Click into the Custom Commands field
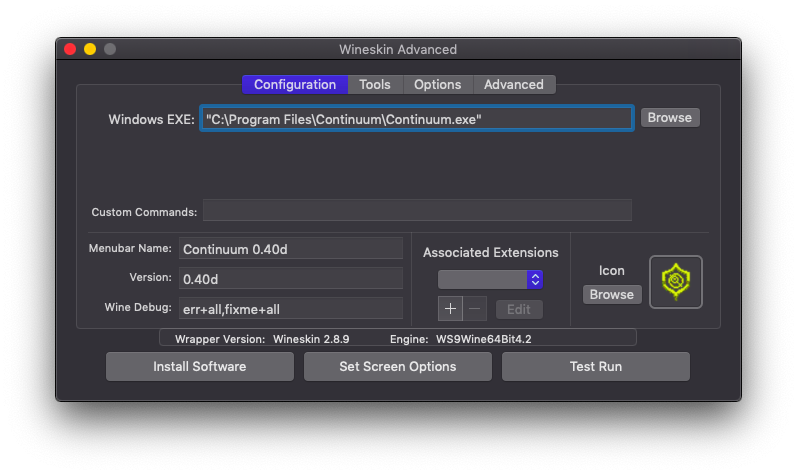 coord(417,211)
